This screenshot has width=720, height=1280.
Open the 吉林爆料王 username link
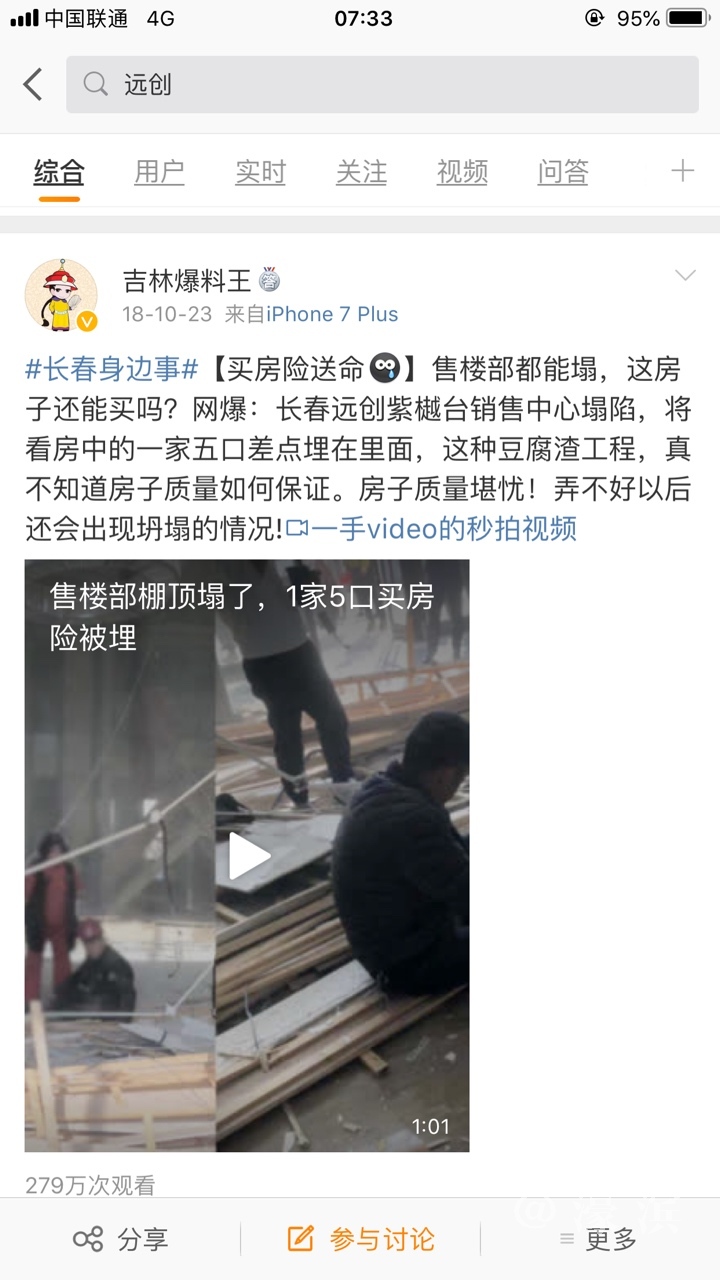tap(186, 280)
